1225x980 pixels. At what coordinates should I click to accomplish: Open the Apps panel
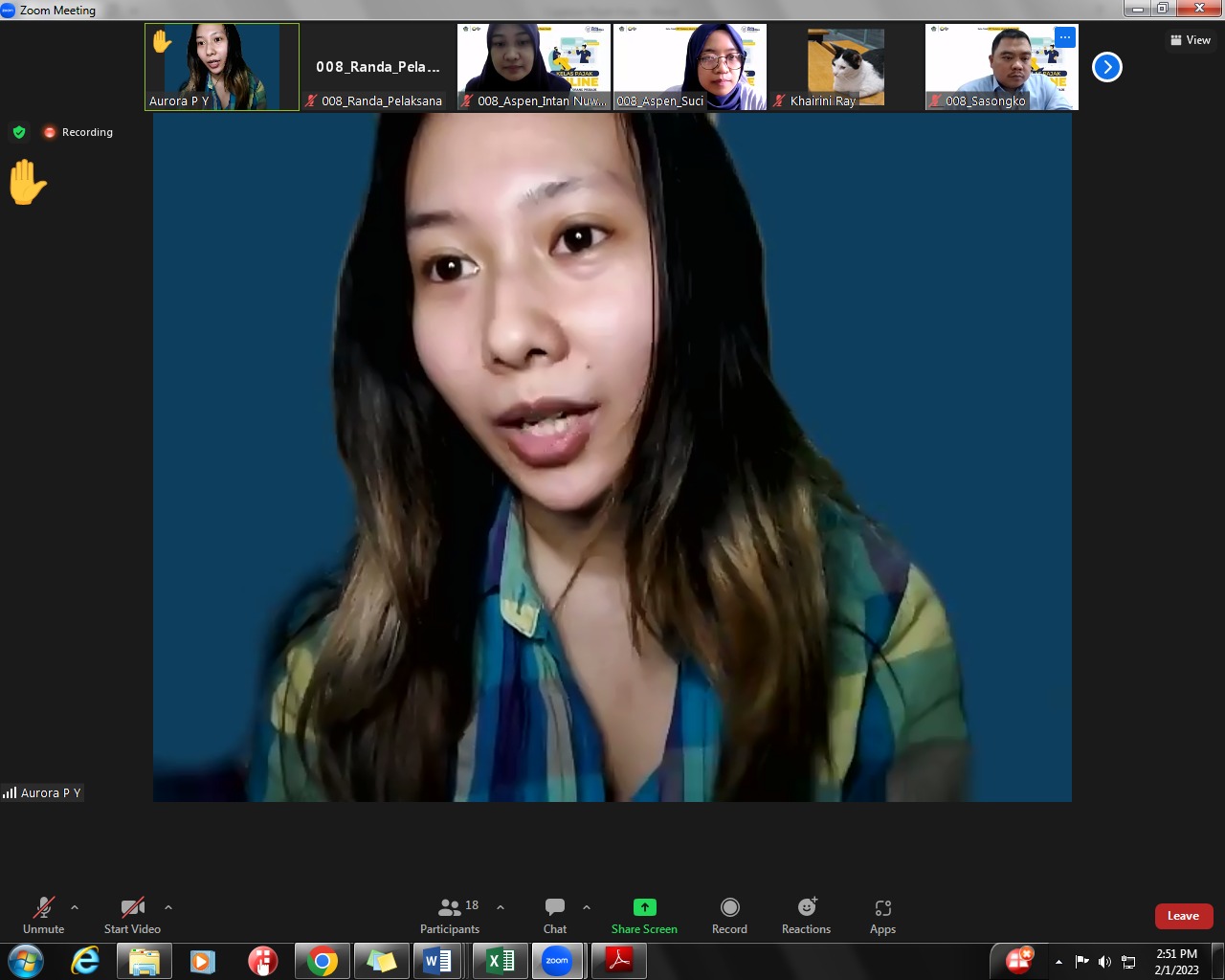click(x=882, y=915)
